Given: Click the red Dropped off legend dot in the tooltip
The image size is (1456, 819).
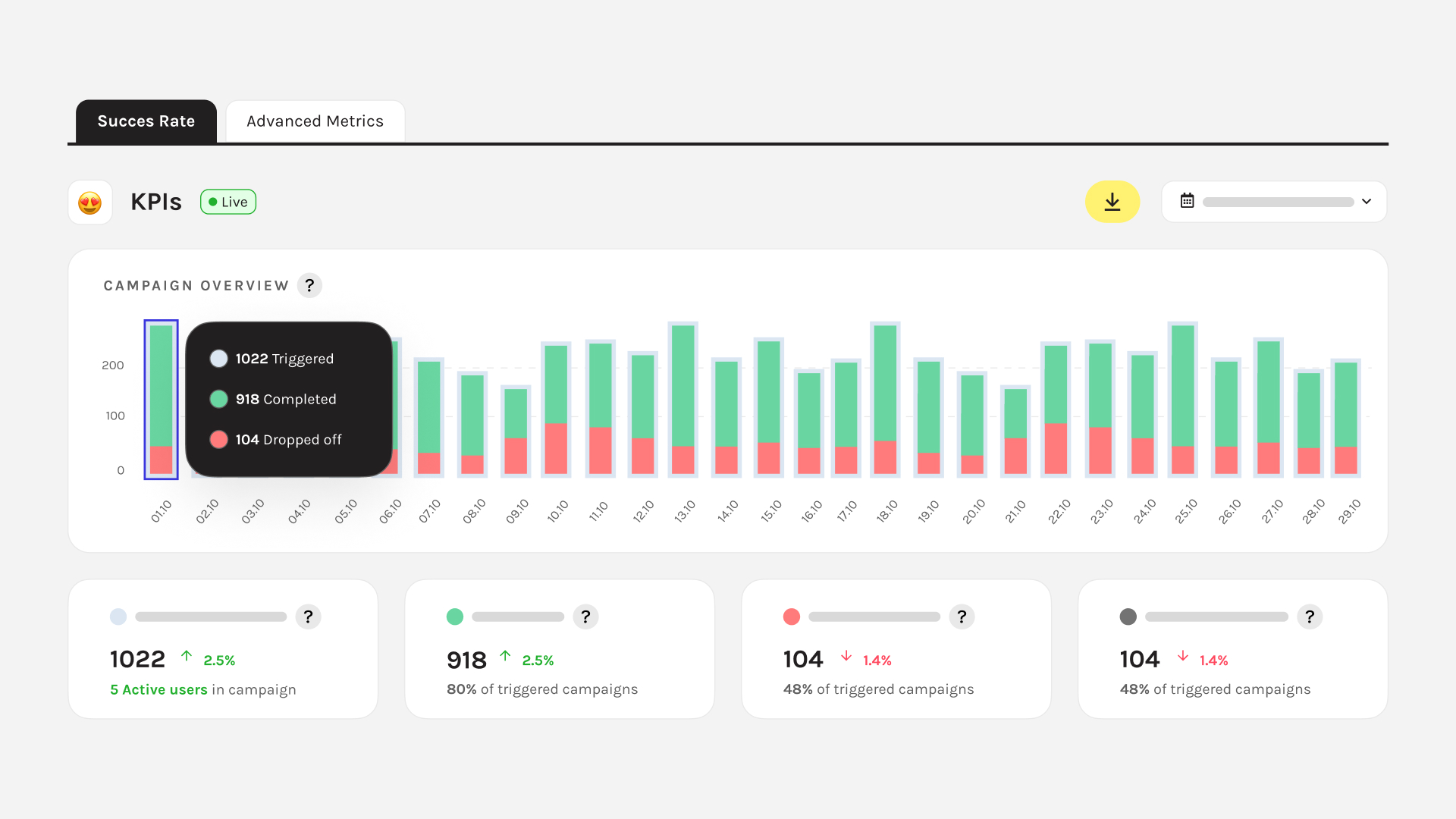Looking at the screenshot, I should (218, 440).
